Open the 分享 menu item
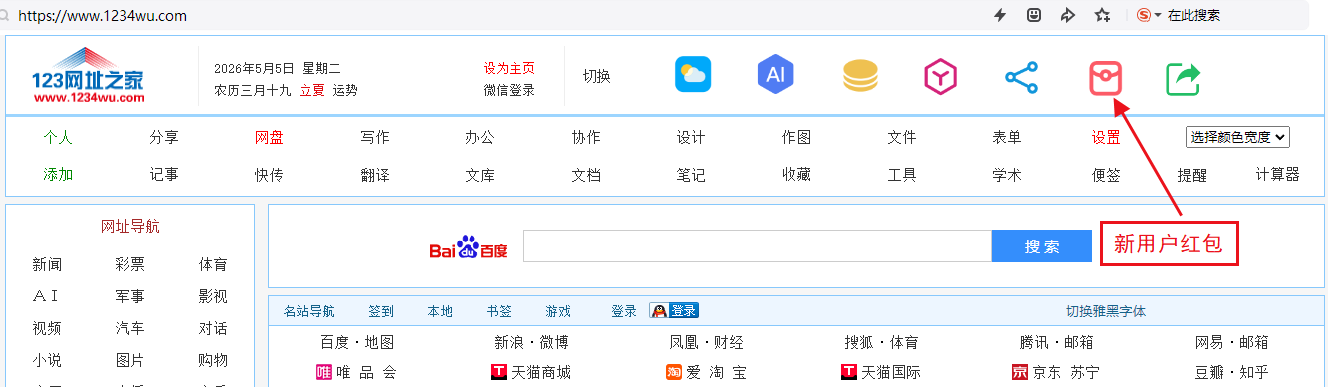The height and width of the screenshot is (387, 1328). tap(164, 137)
